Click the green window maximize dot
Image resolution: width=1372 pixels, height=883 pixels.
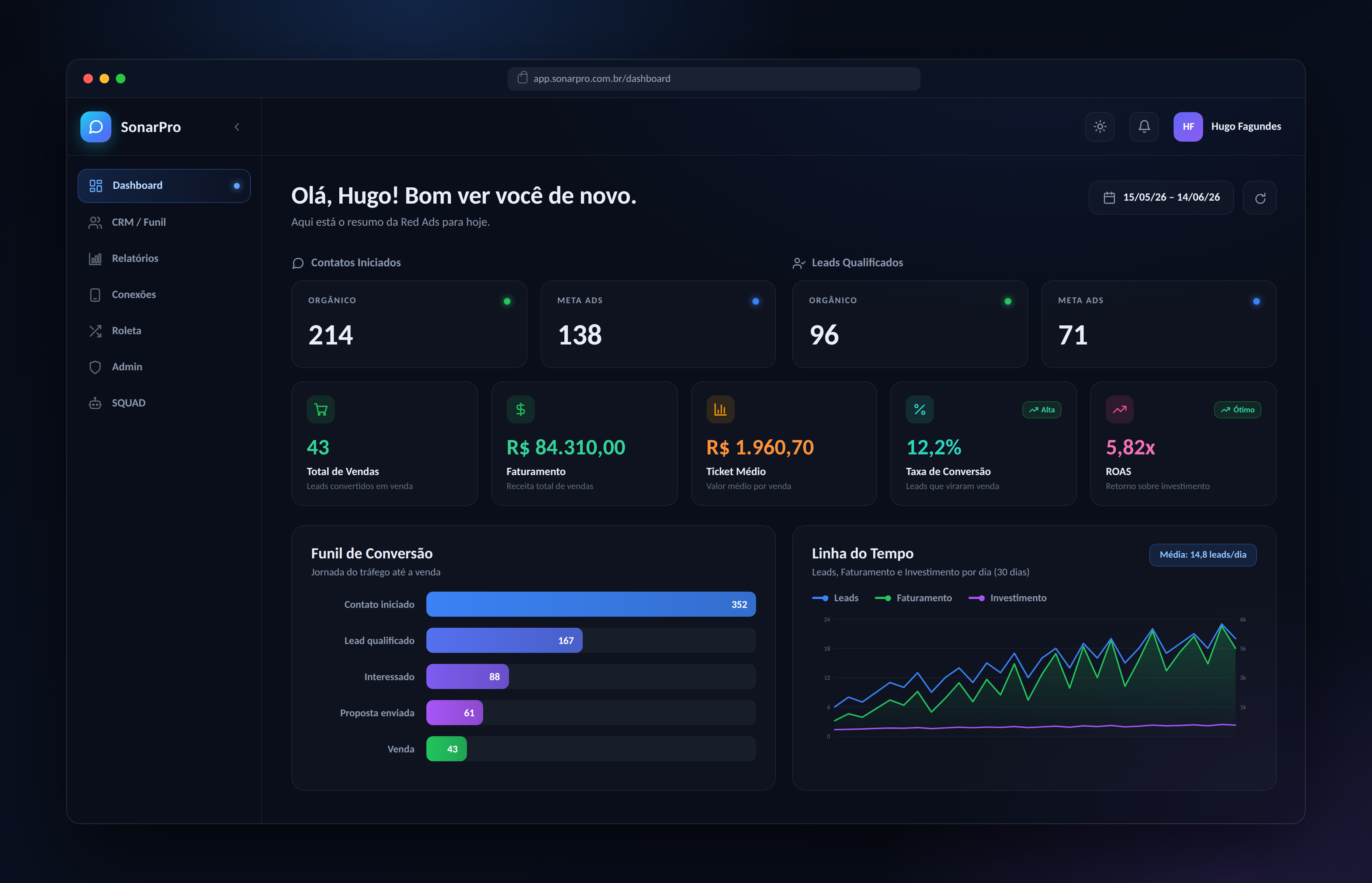point(120,79)
